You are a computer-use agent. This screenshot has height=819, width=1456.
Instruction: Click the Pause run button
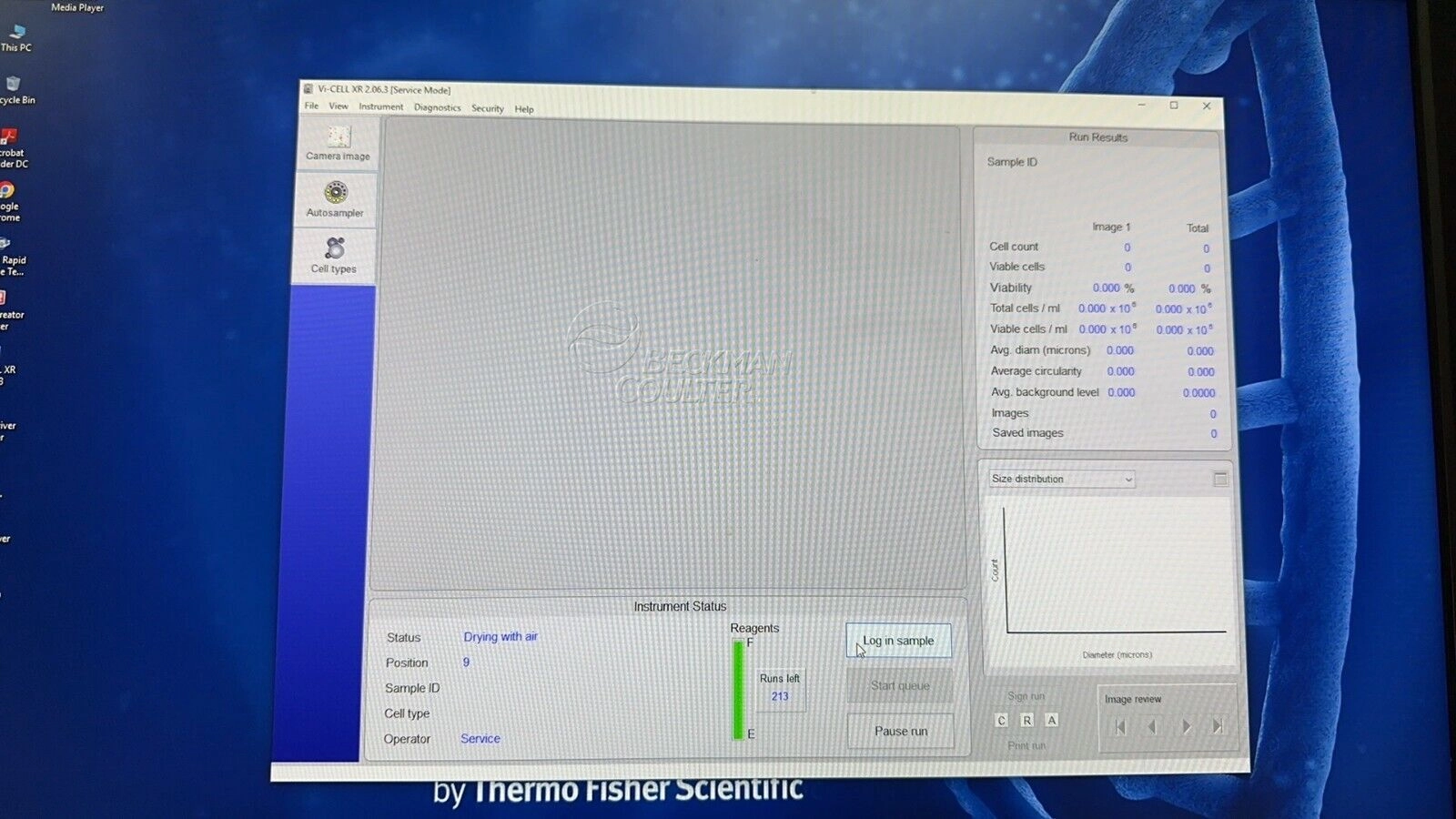(901, 731)
